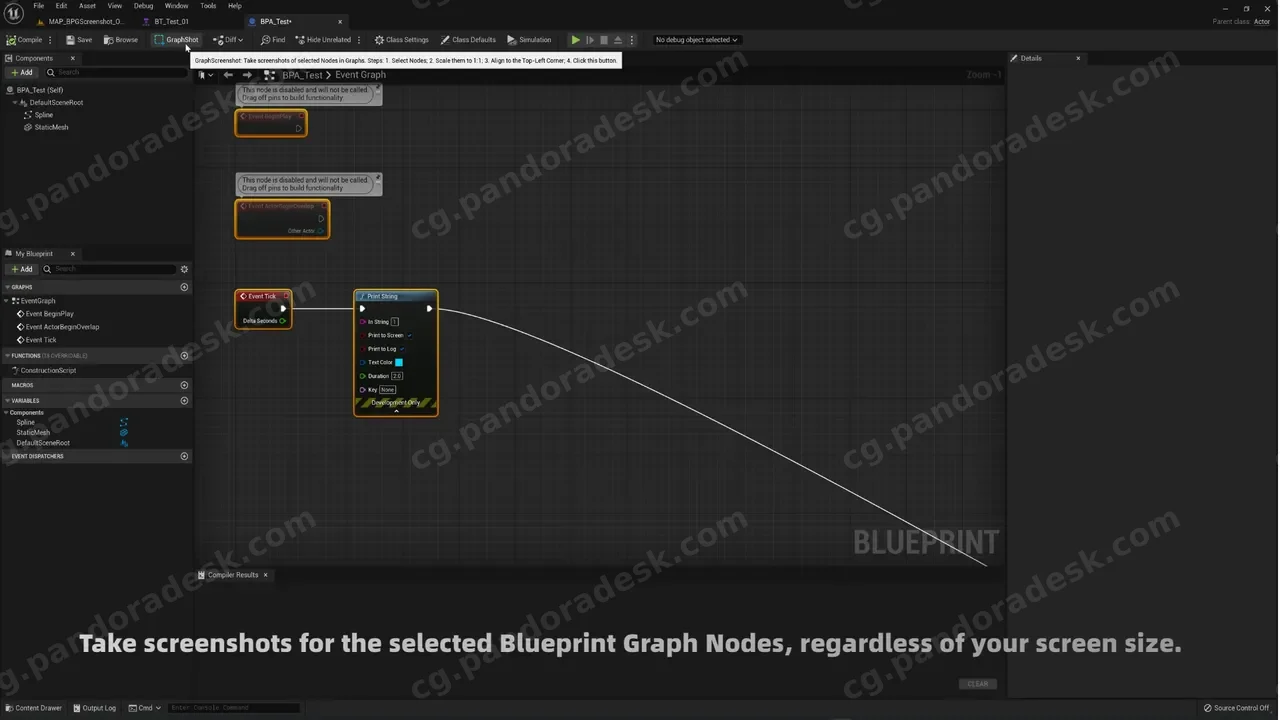Screen dimensions: 1280x720
Task: Click the Components panel search field
Action: [115, 72]
